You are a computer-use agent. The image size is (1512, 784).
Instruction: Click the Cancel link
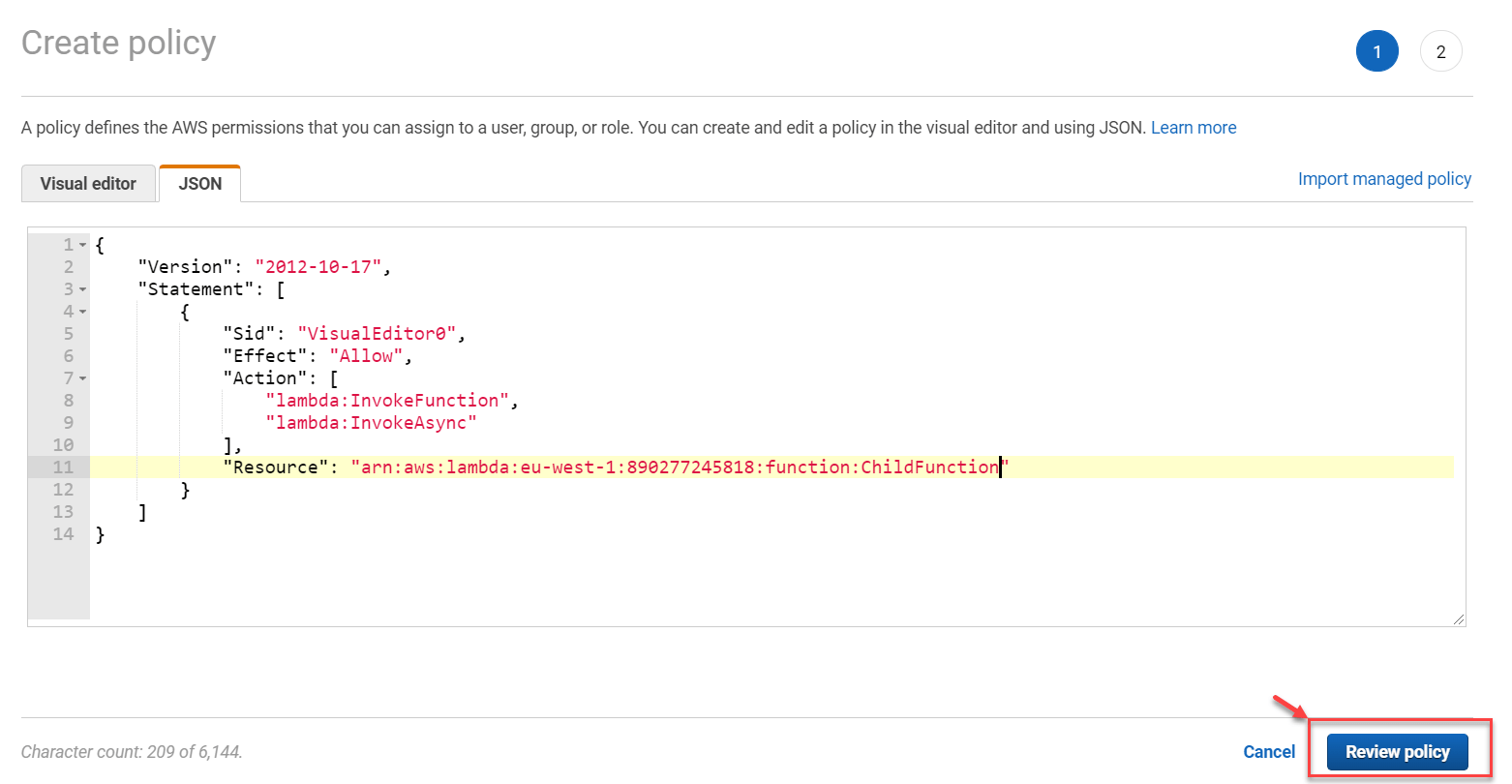[x=1269, y=751]
